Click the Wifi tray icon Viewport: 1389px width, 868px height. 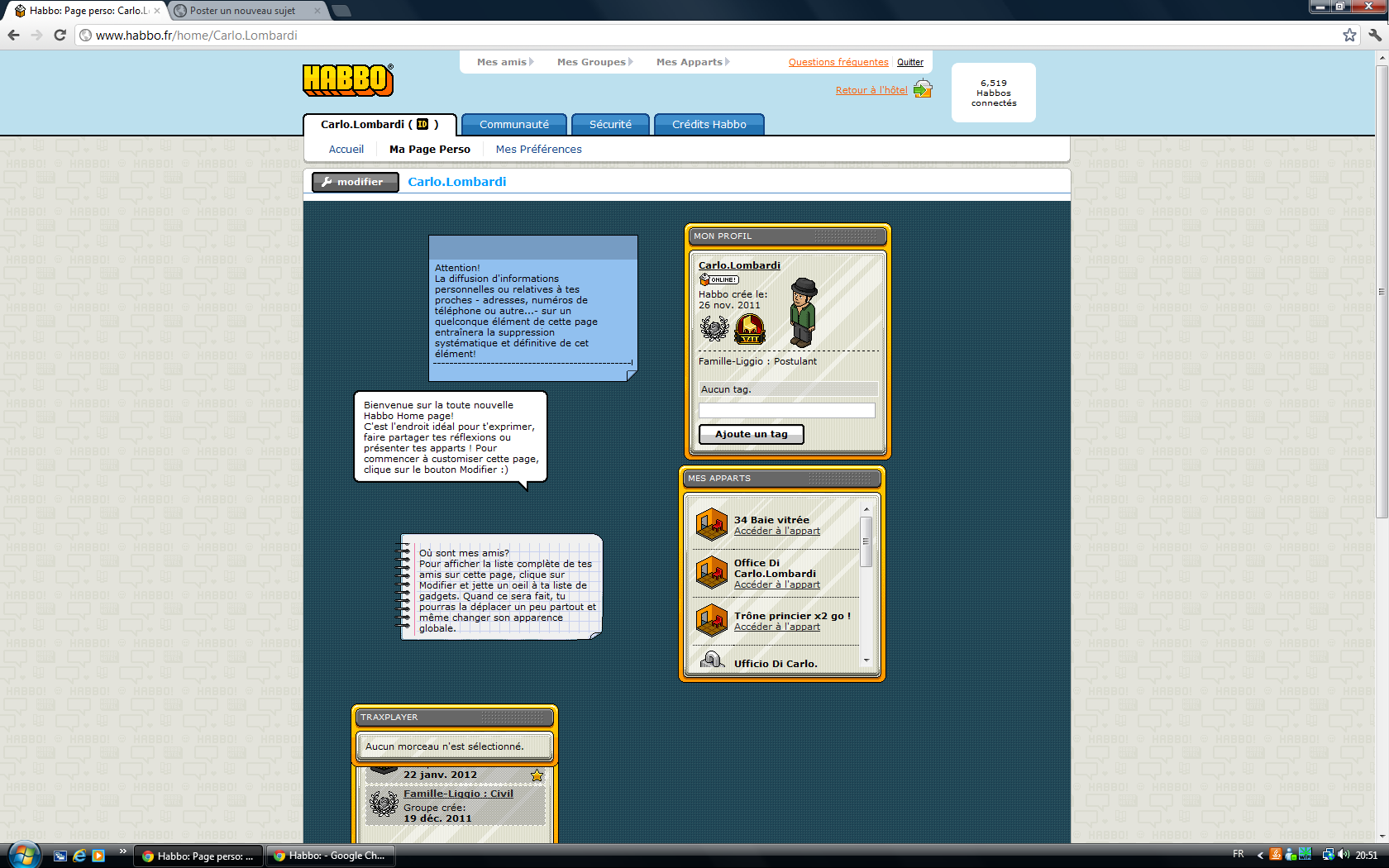1305,855
